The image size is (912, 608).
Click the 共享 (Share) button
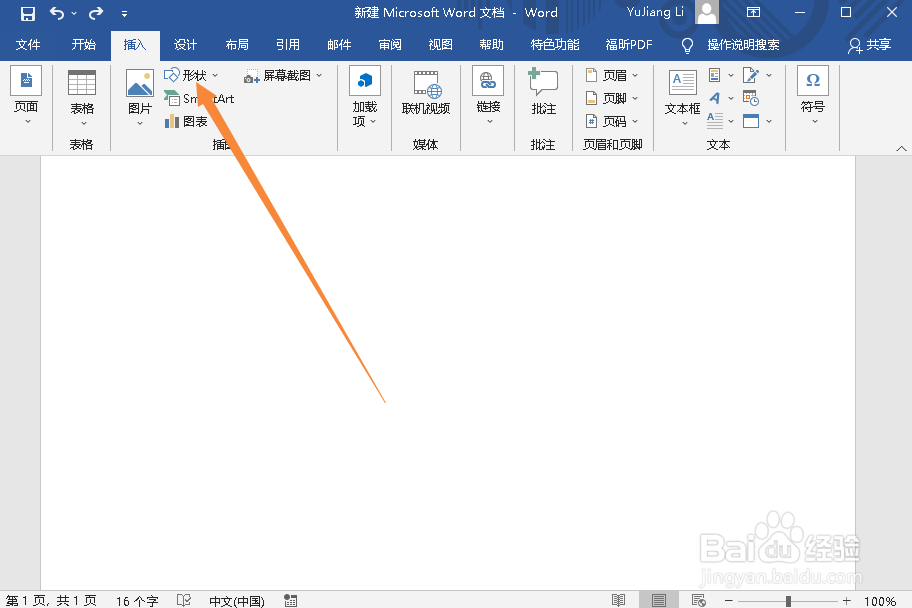tap(870, 45)
